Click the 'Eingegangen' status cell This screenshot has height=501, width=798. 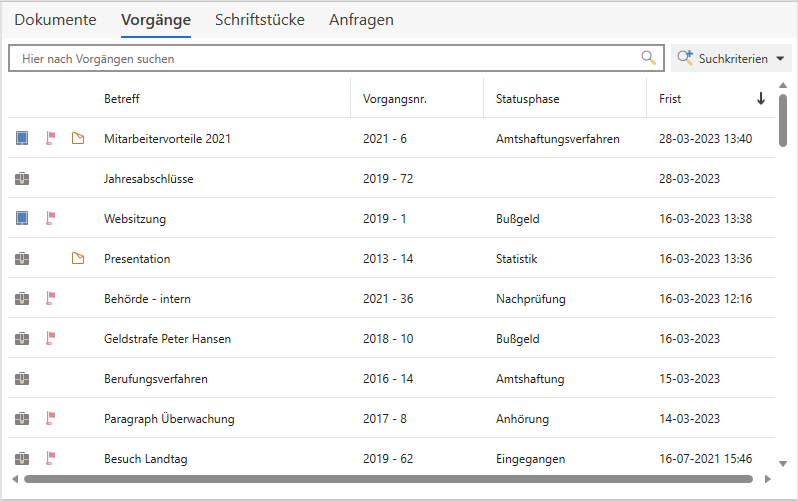click(530, 459)
